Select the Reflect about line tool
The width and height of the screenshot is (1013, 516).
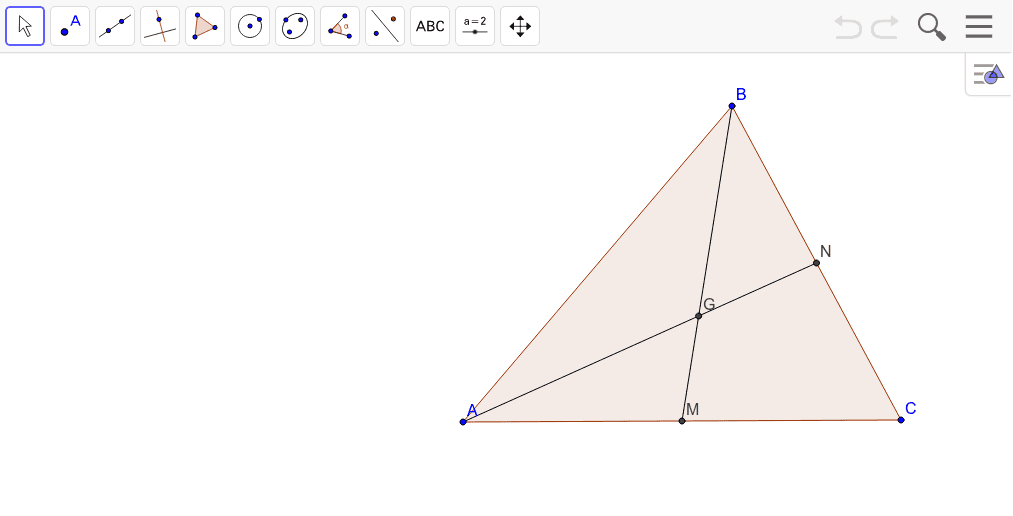(385, 26)
